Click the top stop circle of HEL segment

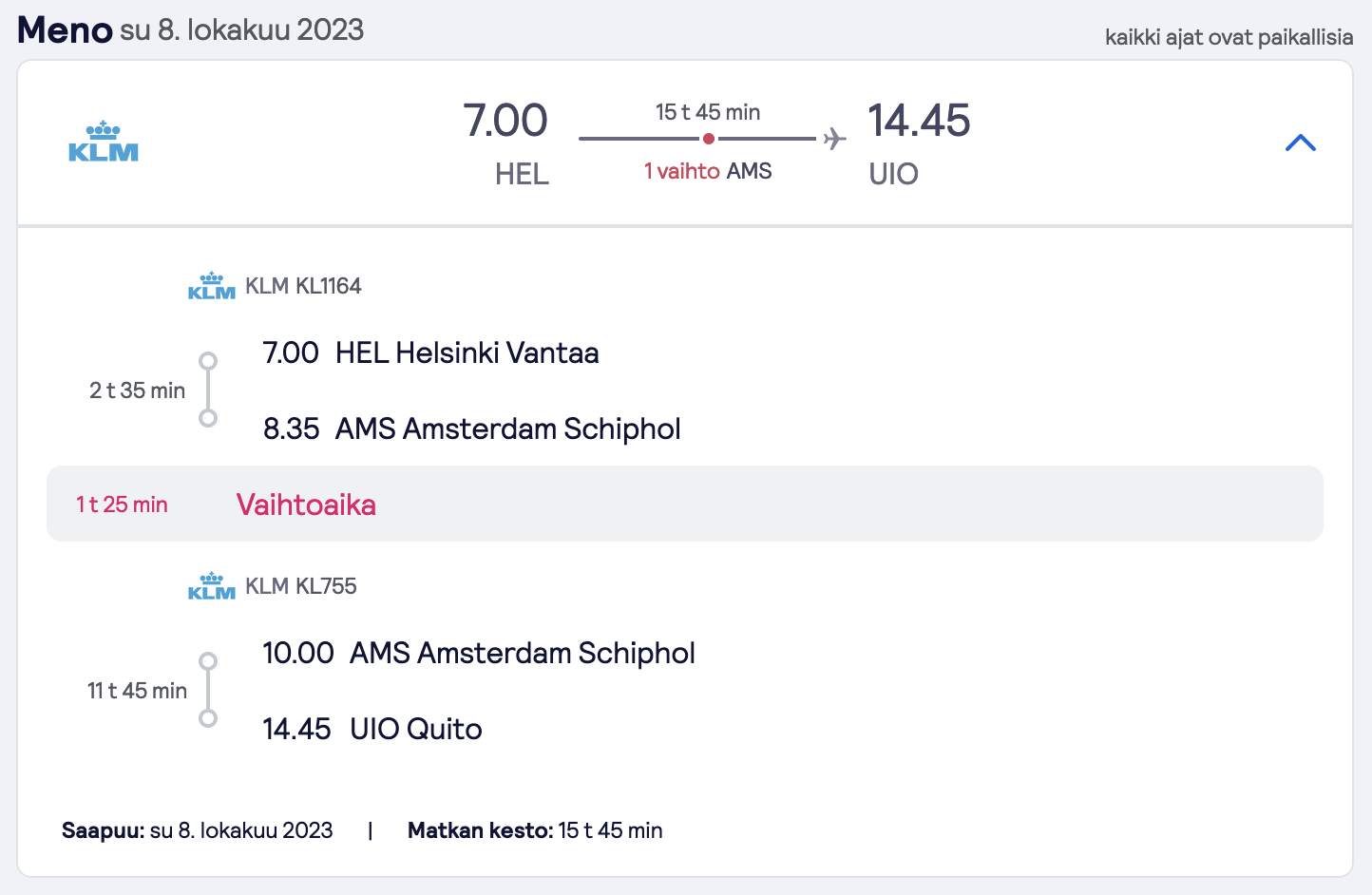coord(208,361)
